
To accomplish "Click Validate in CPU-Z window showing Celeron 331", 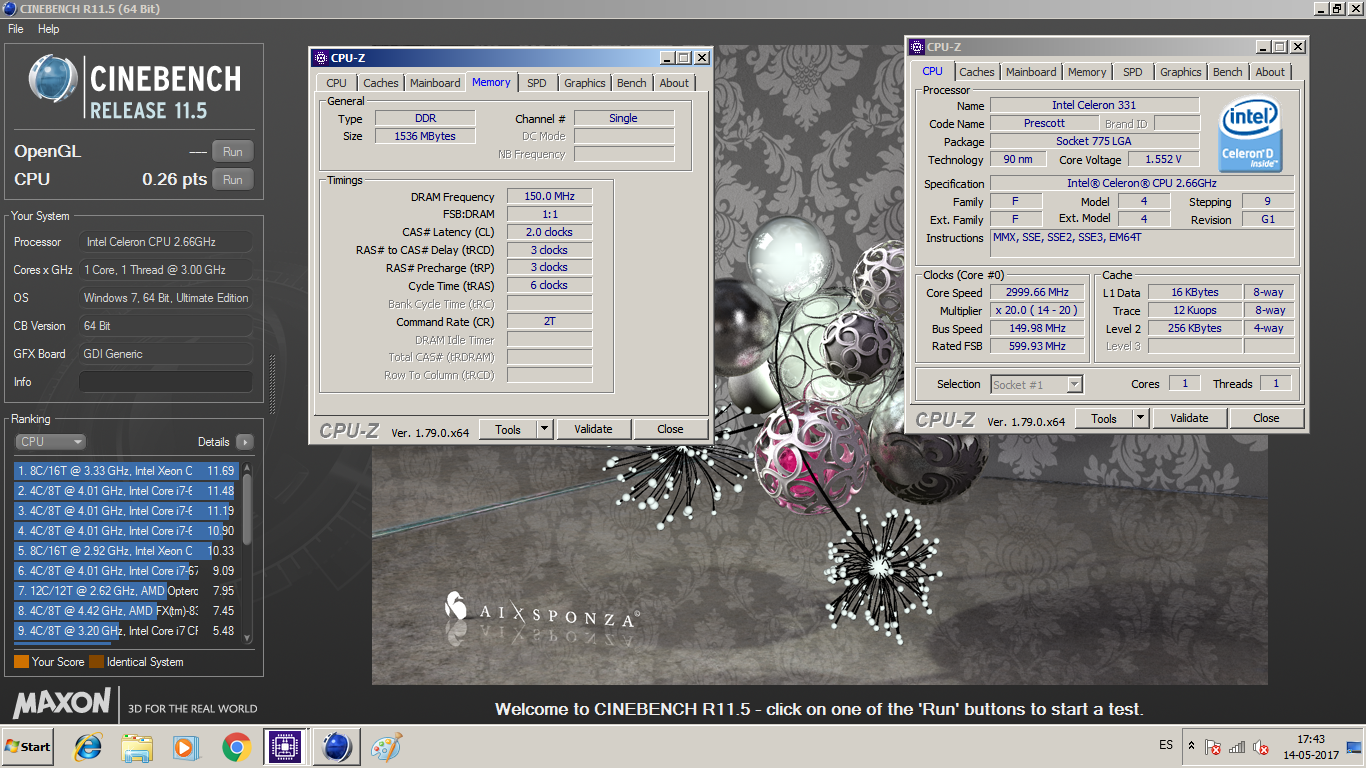I will tap(1189, 418).
